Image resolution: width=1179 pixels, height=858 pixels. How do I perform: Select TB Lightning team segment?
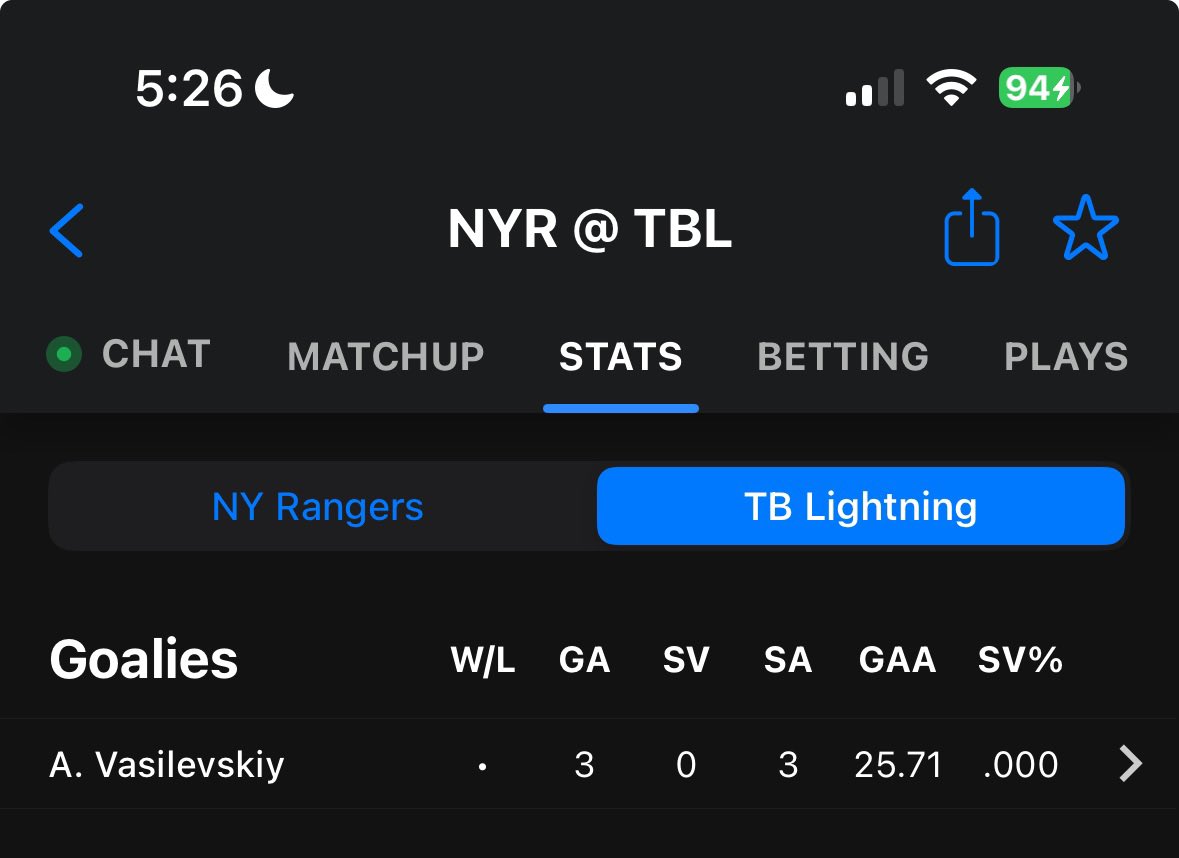861,506
